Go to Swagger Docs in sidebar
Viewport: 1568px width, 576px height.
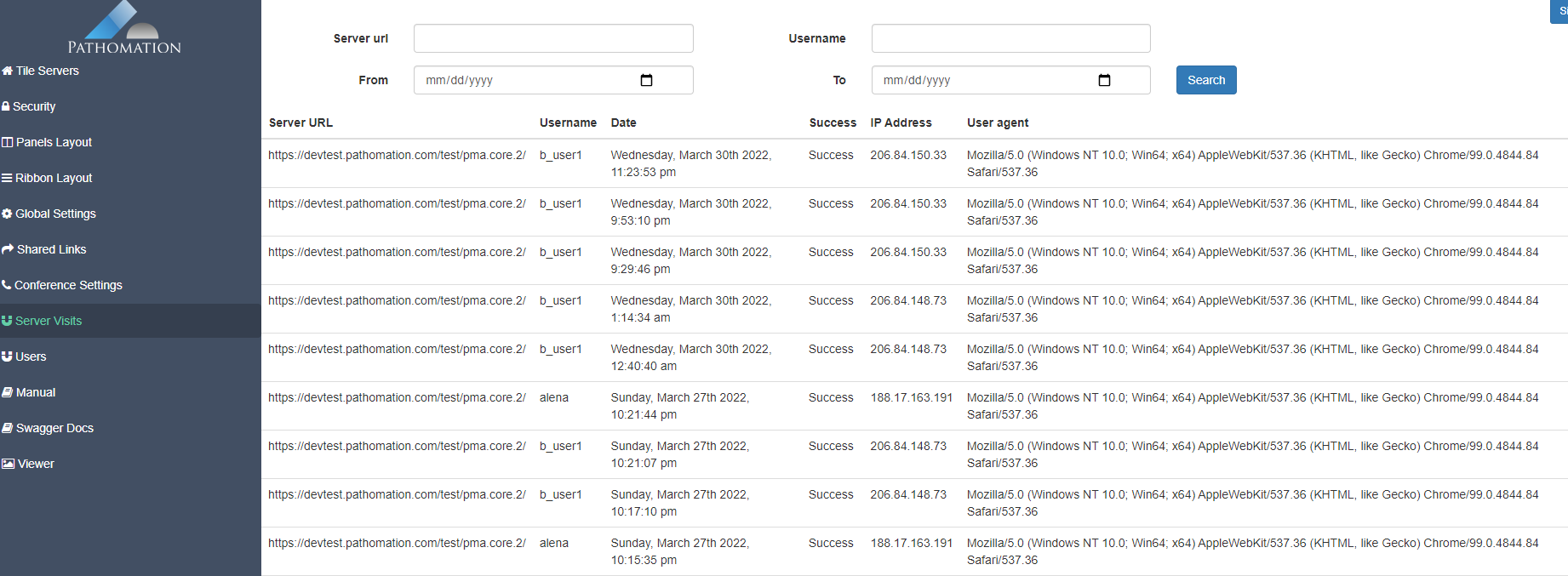tap(54, 428)
